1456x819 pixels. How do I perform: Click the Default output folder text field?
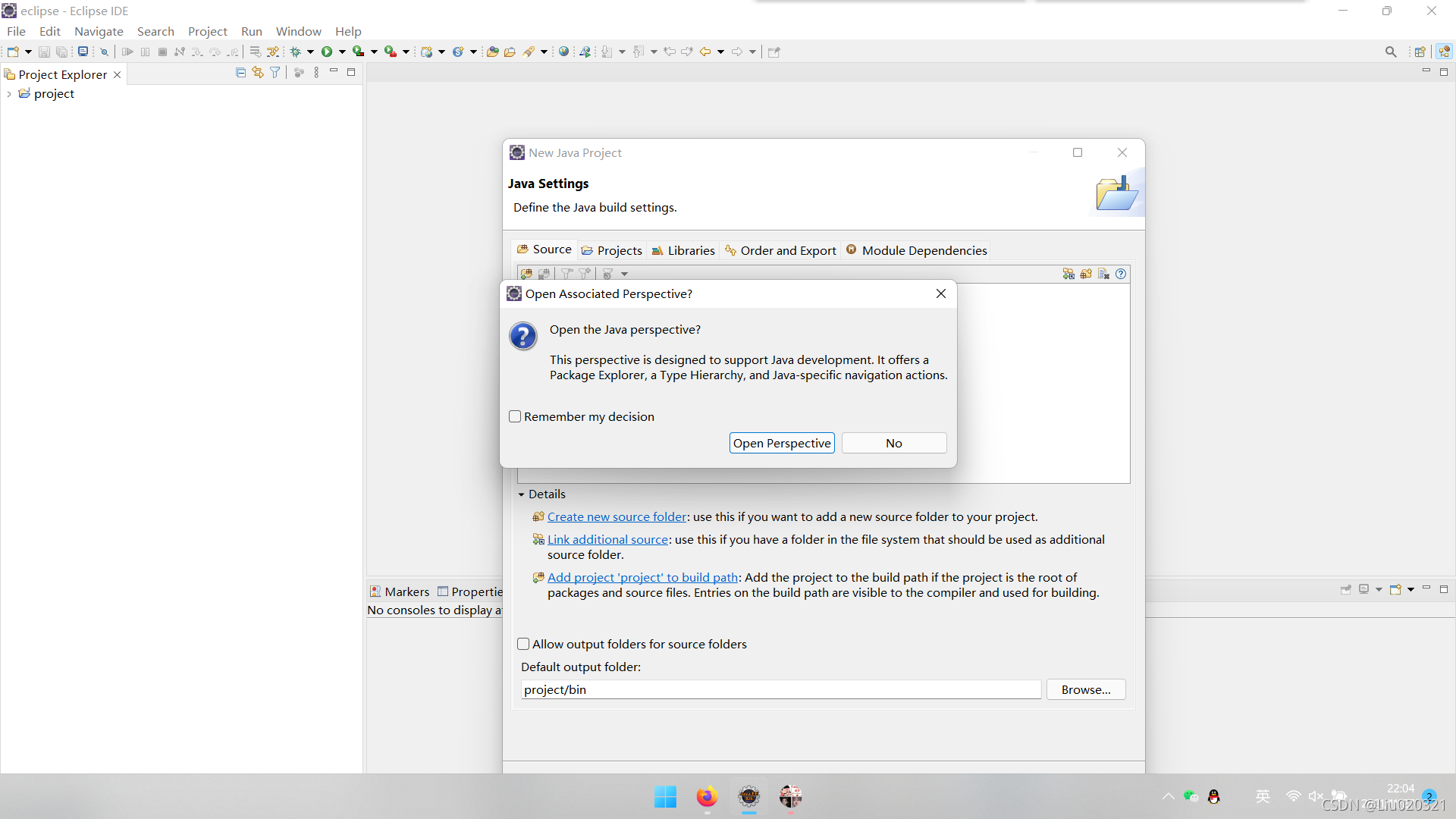pyautogui.click(x=780, y=689)
